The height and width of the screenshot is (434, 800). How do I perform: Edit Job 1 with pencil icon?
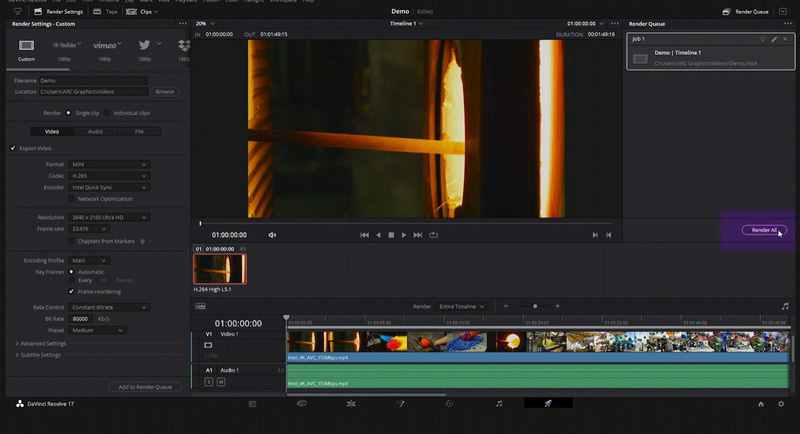(774, 39)
